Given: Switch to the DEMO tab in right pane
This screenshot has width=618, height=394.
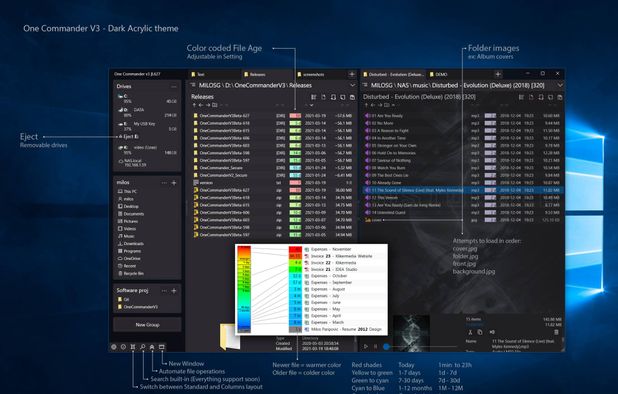Looking at the screenshot, I should click(458, 74).
